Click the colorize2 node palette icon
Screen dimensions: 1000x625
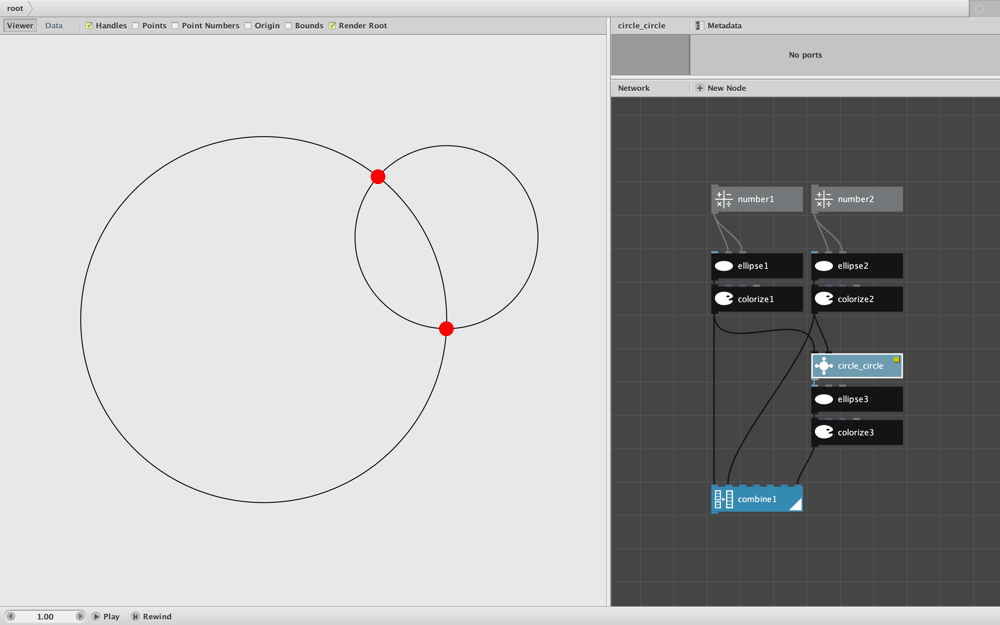(x=824, y=299)
